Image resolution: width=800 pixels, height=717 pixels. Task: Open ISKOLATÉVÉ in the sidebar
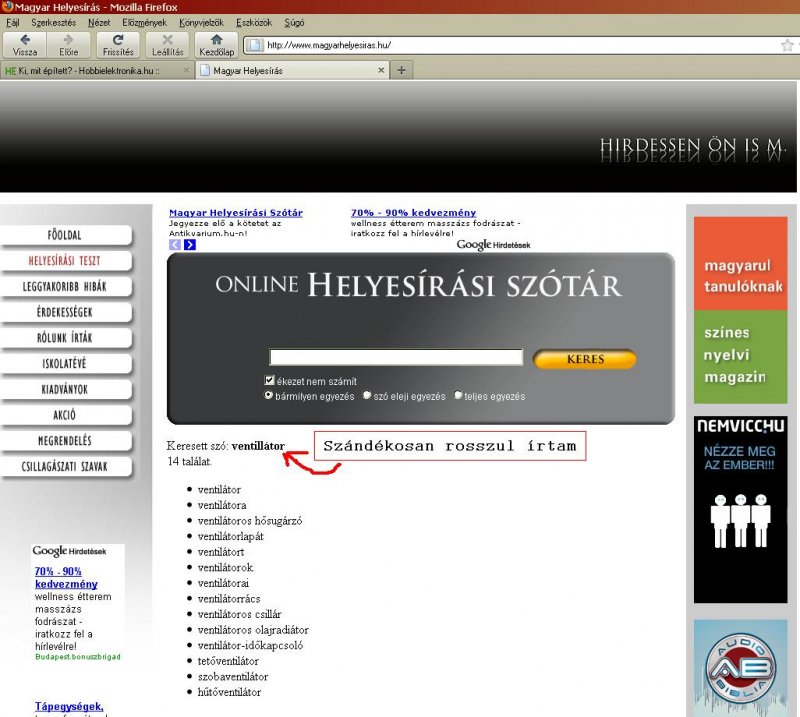click(x=65, y=363)
